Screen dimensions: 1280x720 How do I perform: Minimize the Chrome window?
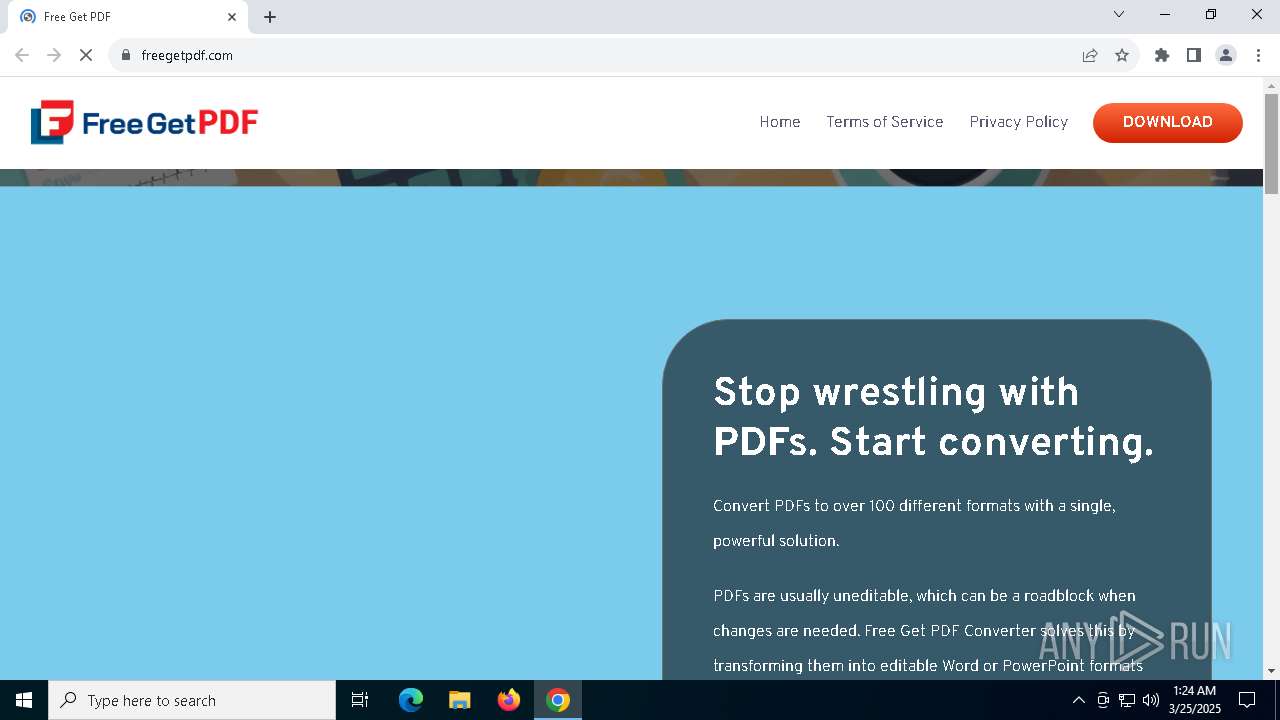click(1165, 14)
